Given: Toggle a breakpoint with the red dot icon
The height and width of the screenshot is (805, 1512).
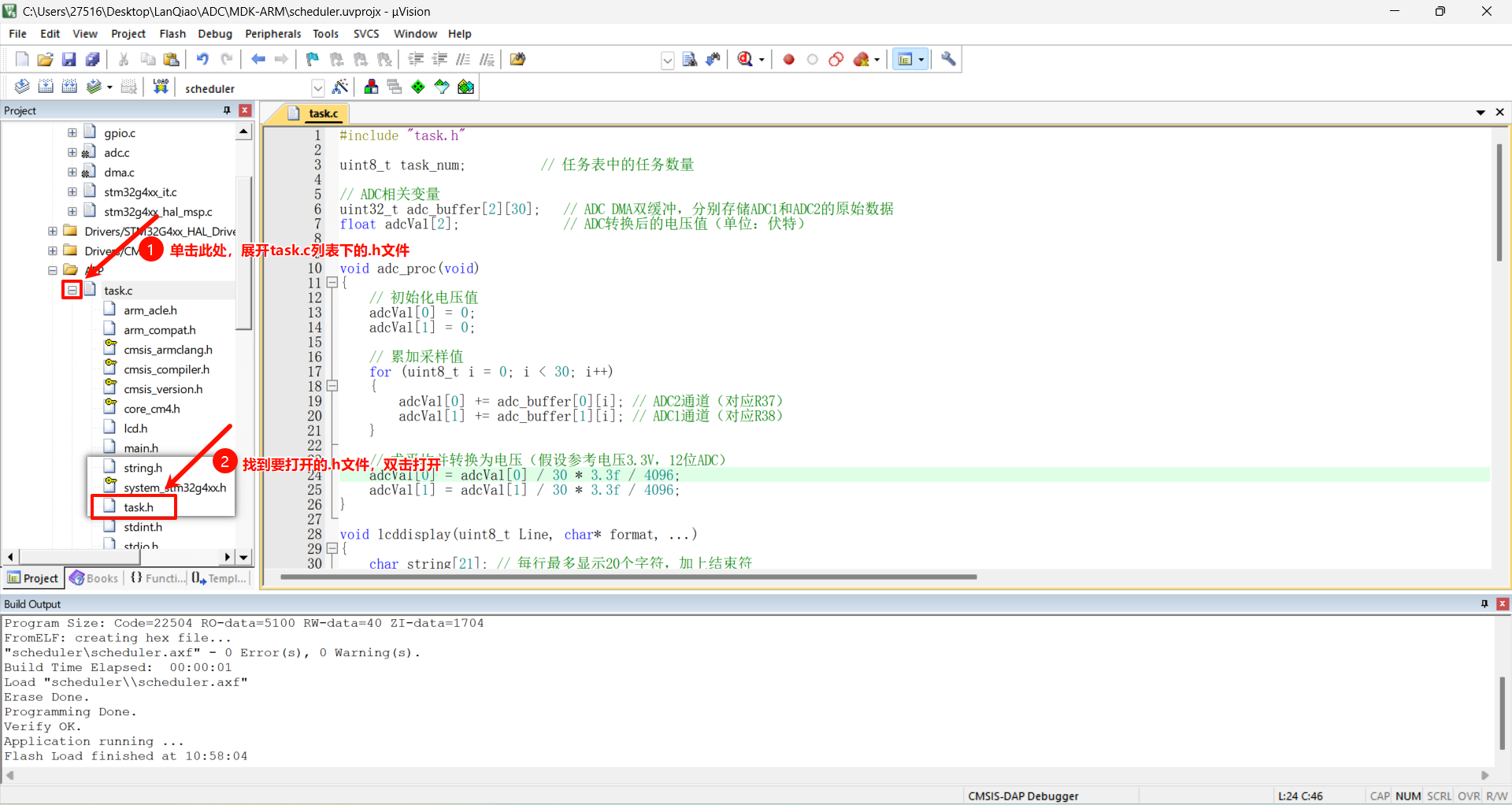Looking at the screenshot, I should (x=788, y=59).
